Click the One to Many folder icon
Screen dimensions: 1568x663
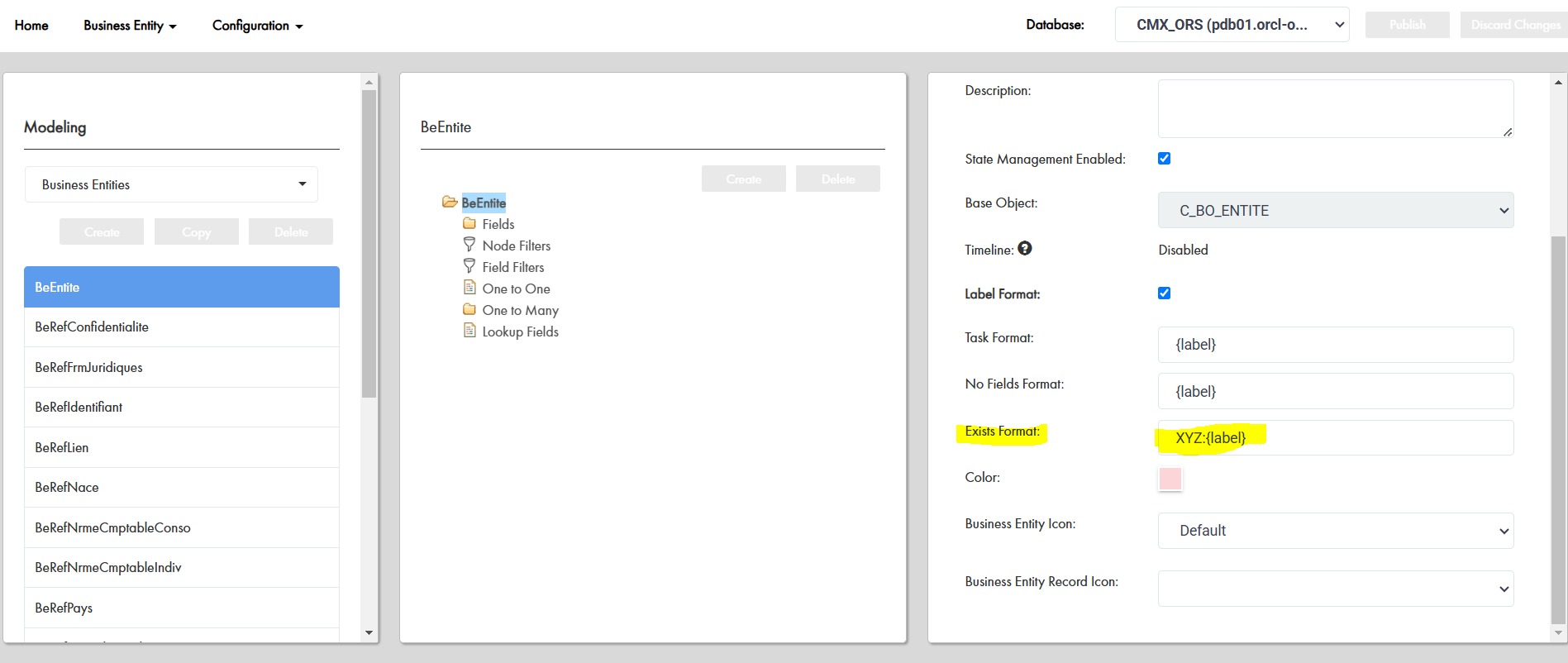coord(469,309)
